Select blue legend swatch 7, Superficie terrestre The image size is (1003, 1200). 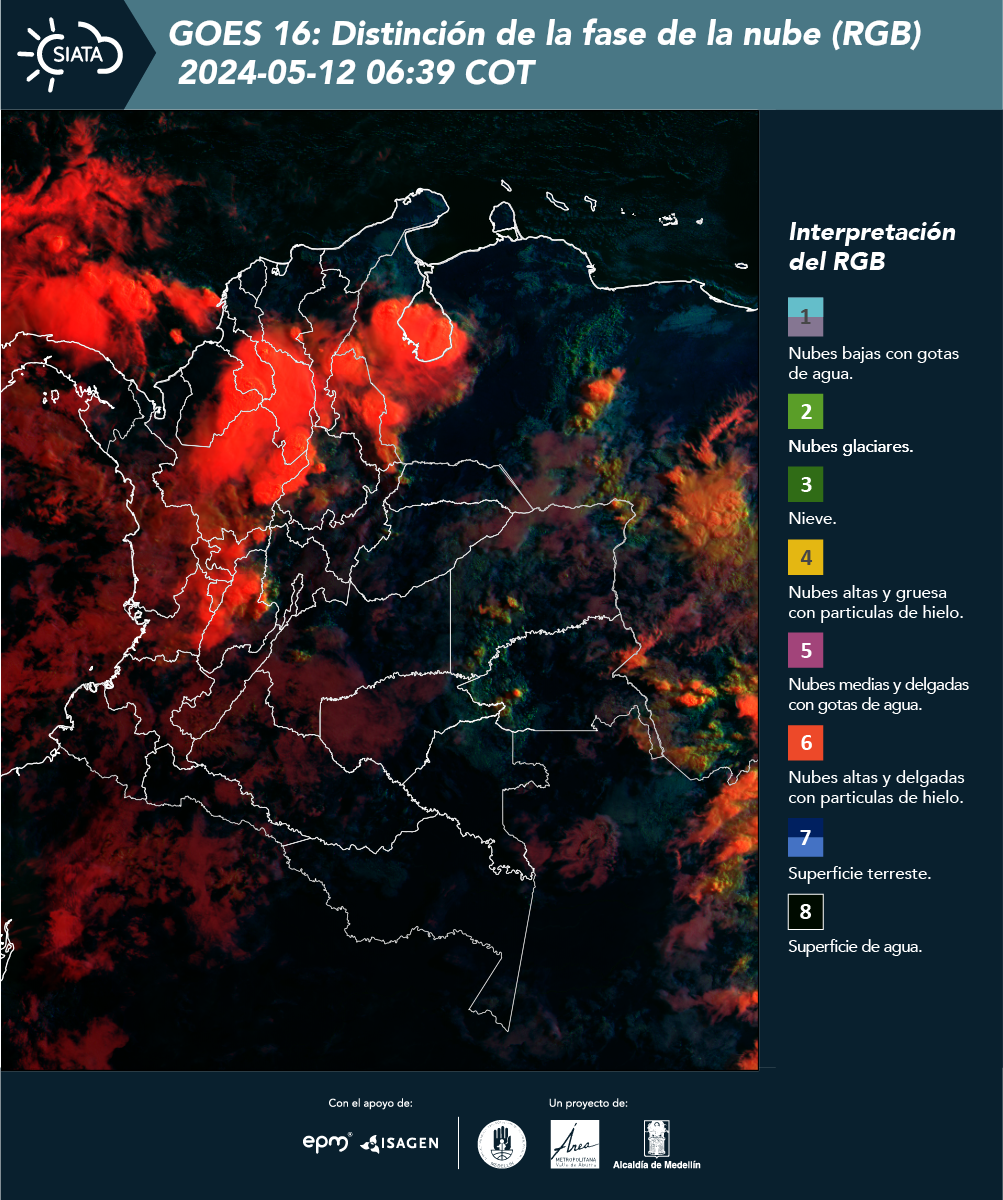tap(805, 837)
